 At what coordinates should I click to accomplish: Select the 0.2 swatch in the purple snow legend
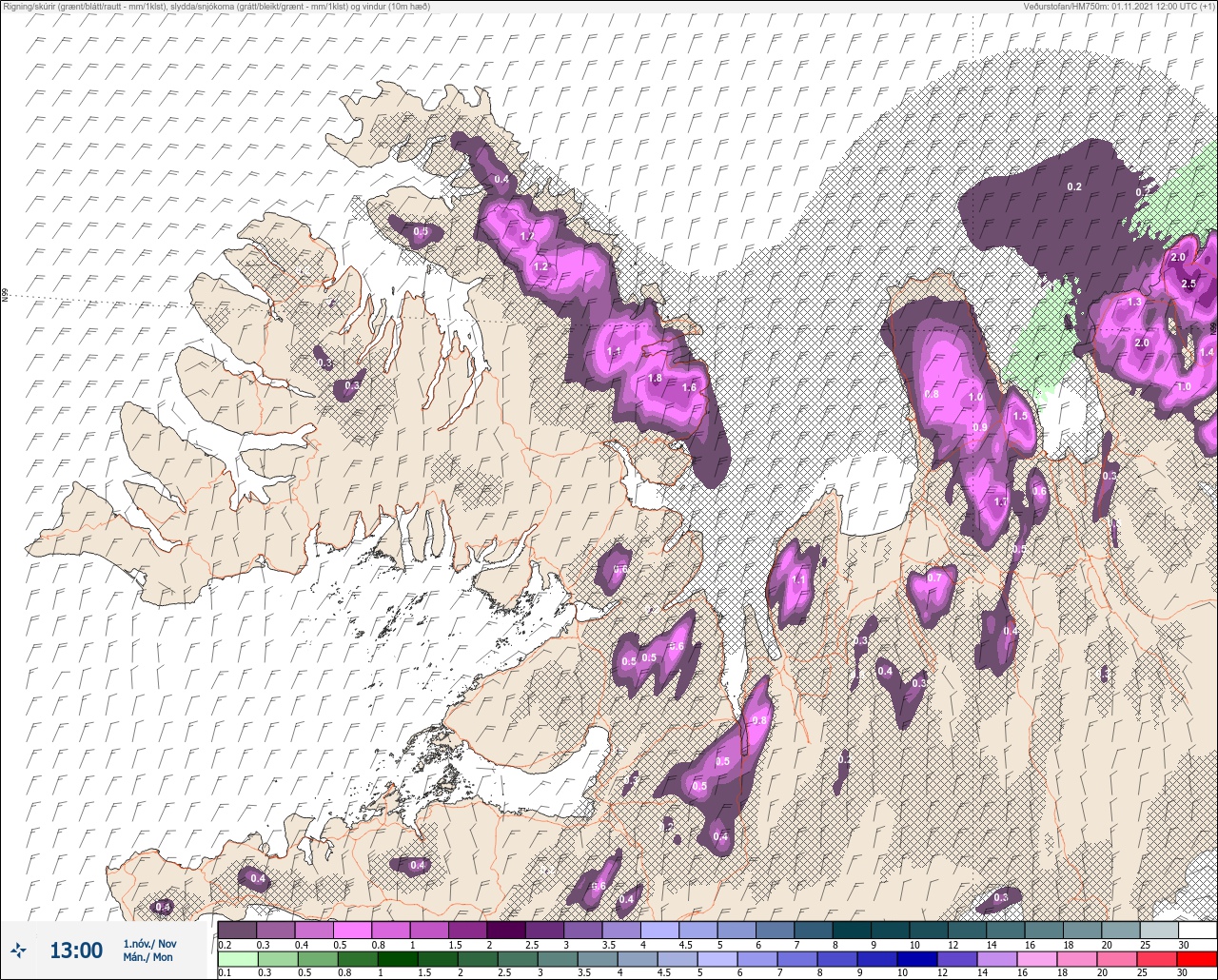coord(237,930)
